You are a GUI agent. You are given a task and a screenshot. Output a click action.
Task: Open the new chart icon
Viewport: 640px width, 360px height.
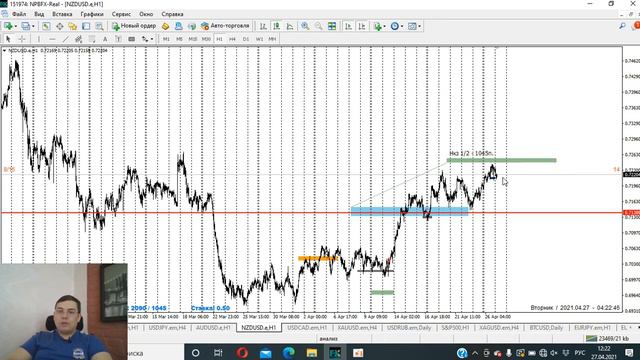pyautogui.click(x=8, y=26)
